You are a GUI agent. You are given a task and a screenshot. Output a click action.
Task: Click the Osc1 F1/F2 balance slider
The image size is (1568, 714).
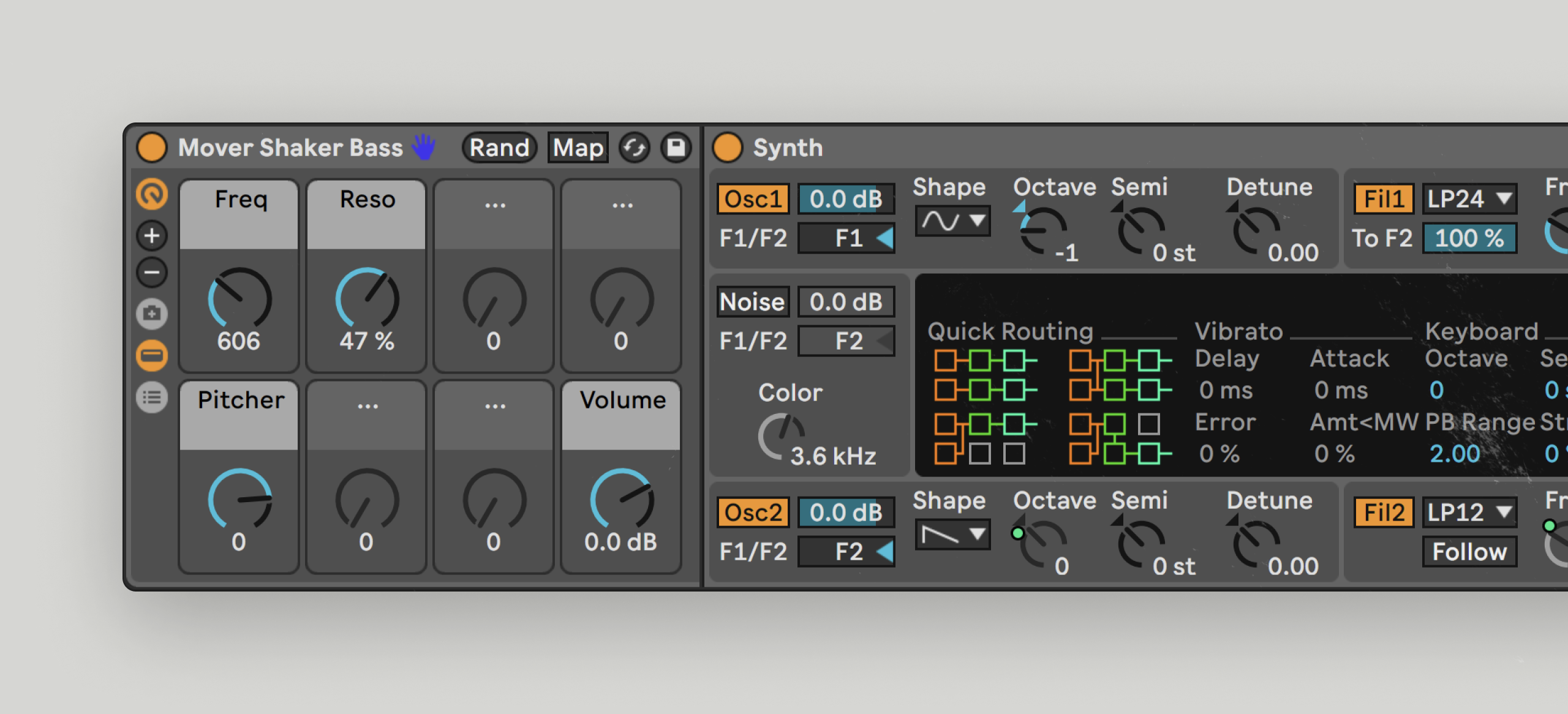(x=846, y=238)
